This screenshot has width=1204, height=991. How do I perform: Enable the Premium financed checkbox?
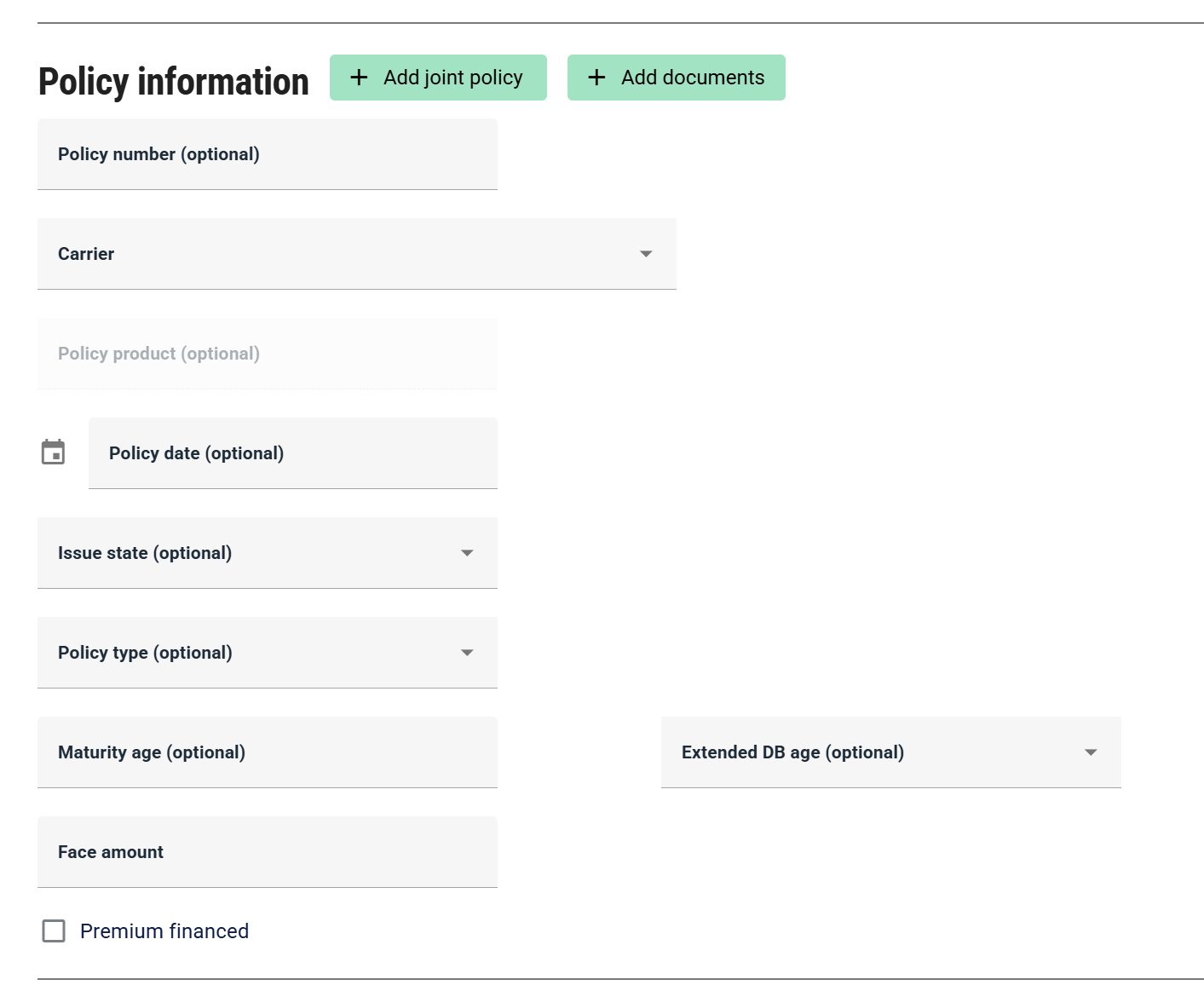tap(54, 931)
